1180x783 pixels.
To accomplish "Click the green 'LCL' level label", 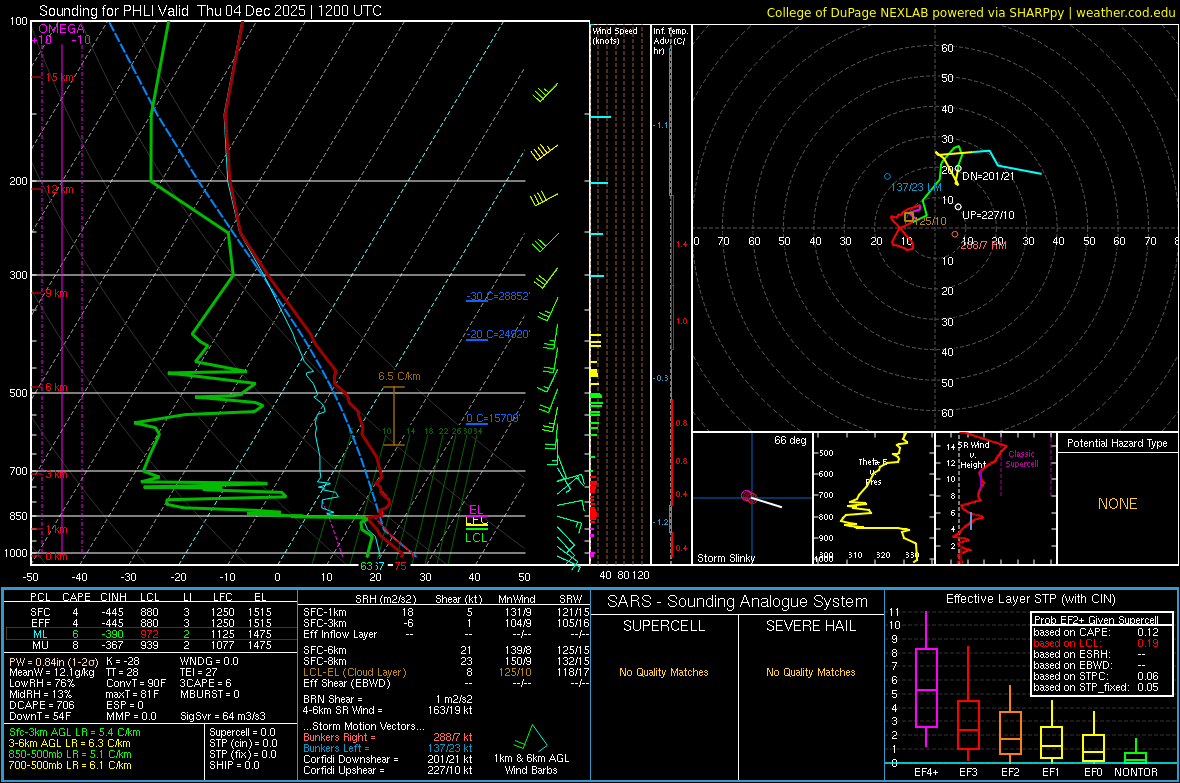I will click(476, 538).
